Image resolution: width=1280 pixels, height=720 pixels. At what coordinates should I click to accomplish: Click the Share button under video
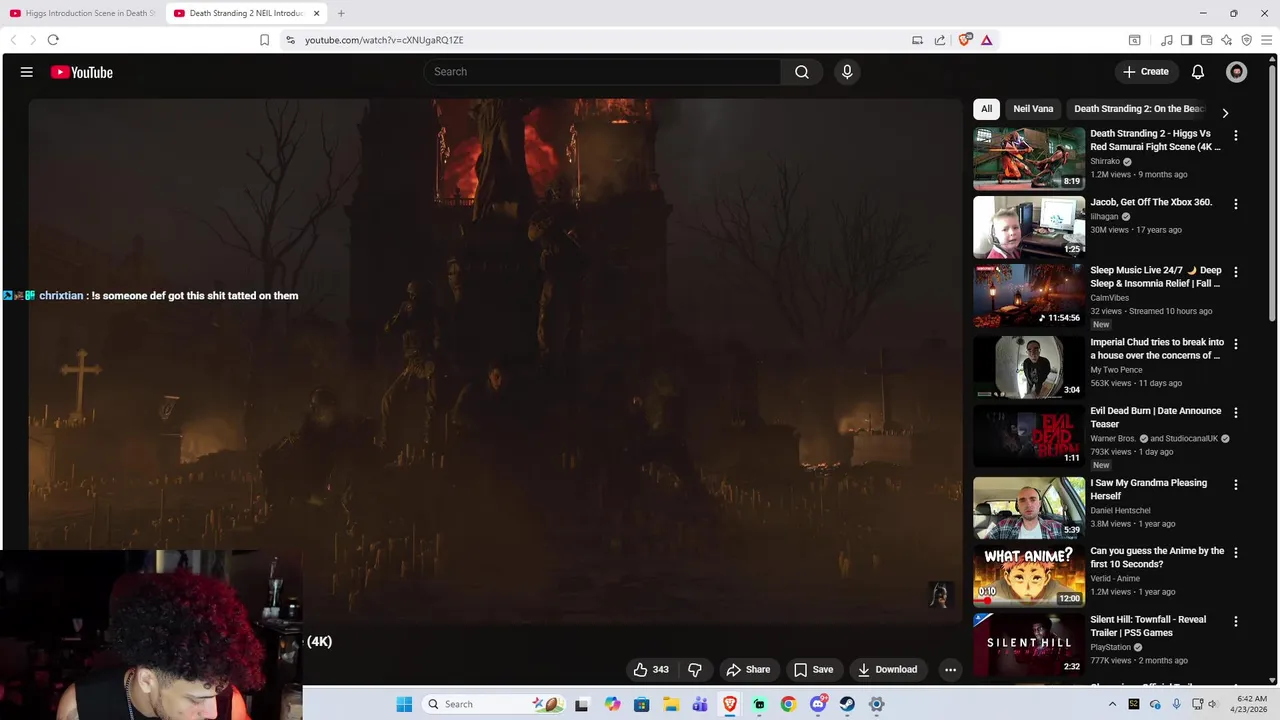pos(748,670)
